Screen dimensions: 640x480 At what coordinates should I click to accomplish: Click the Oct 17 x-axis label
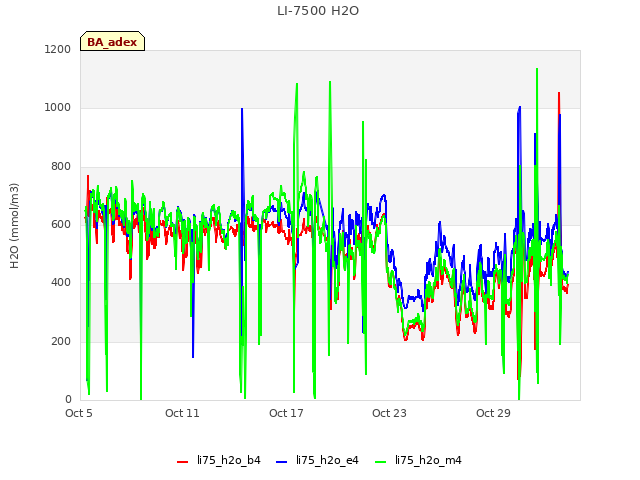pyautogui.click(x=286, y=413)
